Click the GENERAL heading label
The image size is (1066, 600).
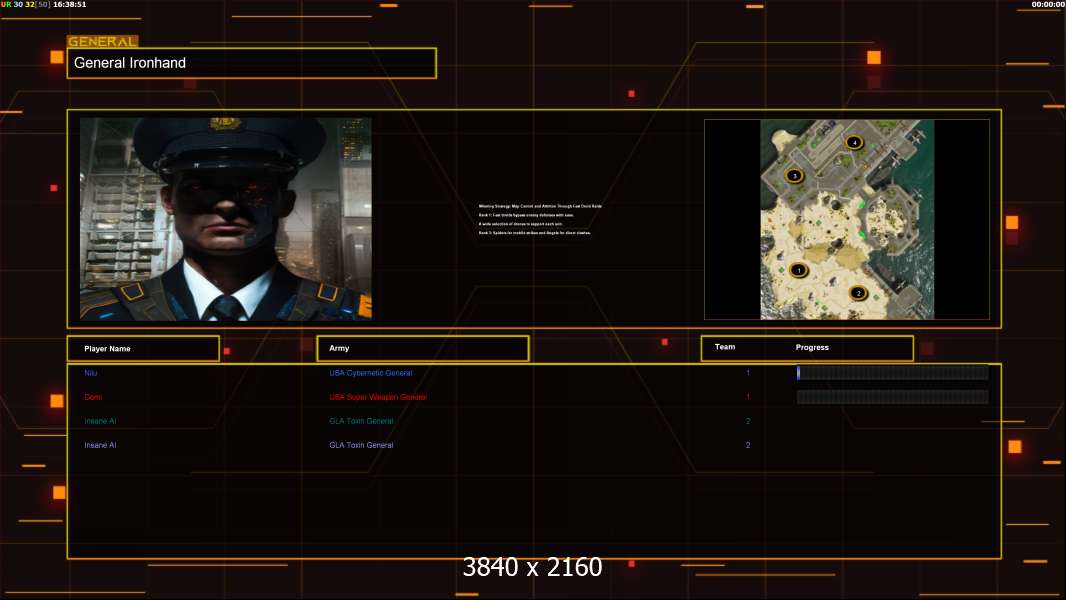(103, 41)
